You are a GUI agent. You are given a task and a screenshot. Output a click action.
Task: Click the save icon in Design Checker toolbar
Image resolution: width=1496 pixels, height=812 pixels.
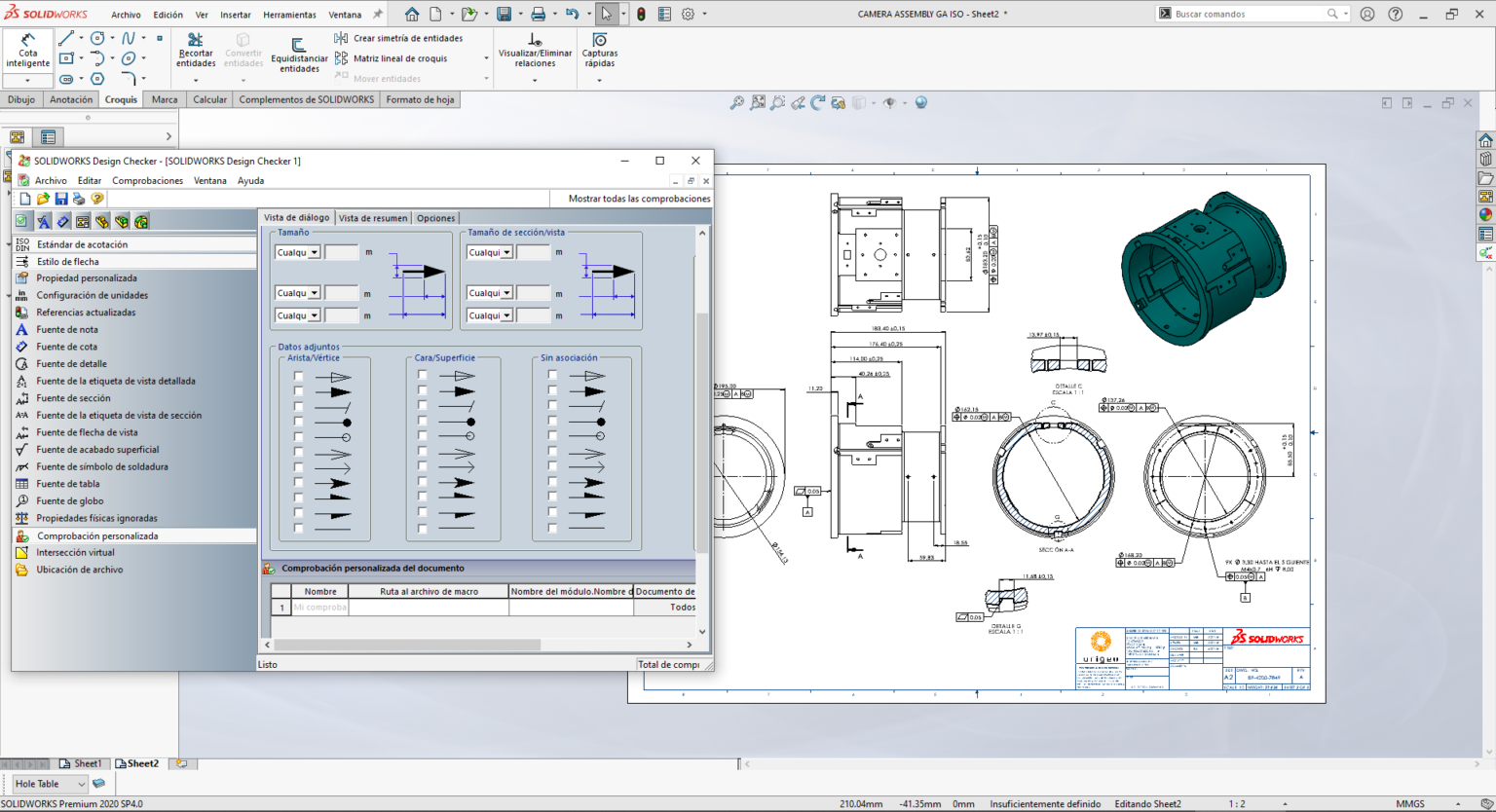(x=61, y=199)
